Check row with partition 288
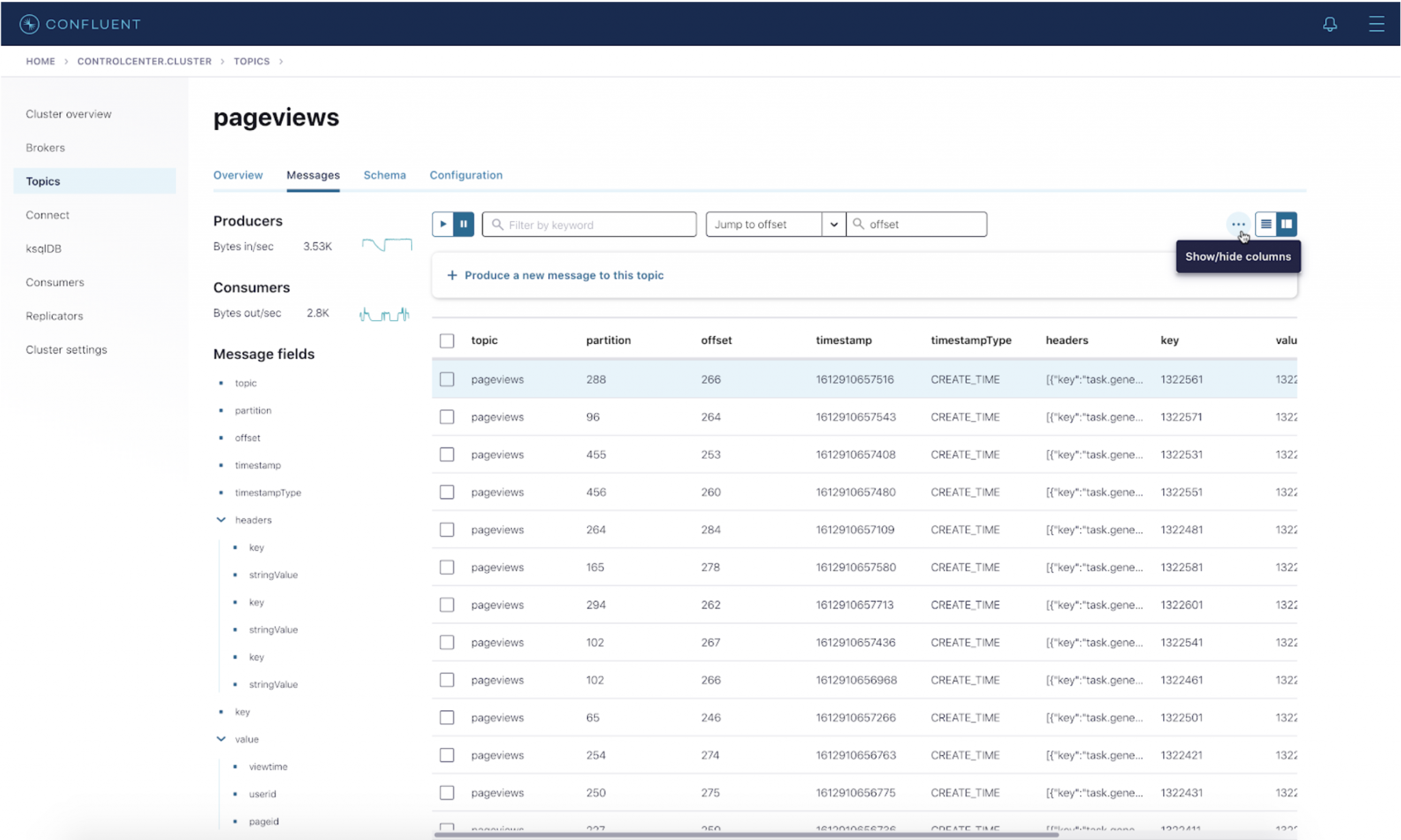The height and width of the screenshot is (840, 1401). [447, 379]
